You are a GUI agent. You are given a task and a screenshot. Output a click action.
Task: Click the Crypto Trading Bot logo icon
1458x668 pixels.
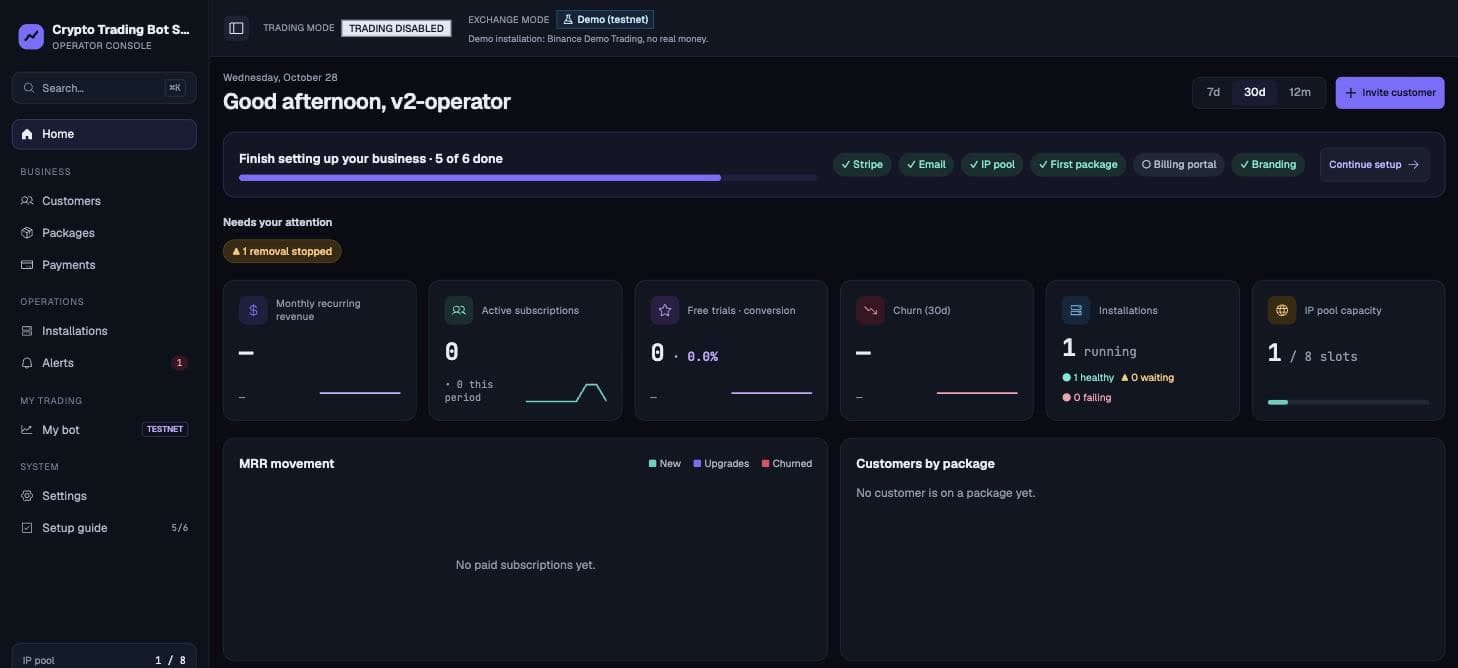(x=31, y=37)
